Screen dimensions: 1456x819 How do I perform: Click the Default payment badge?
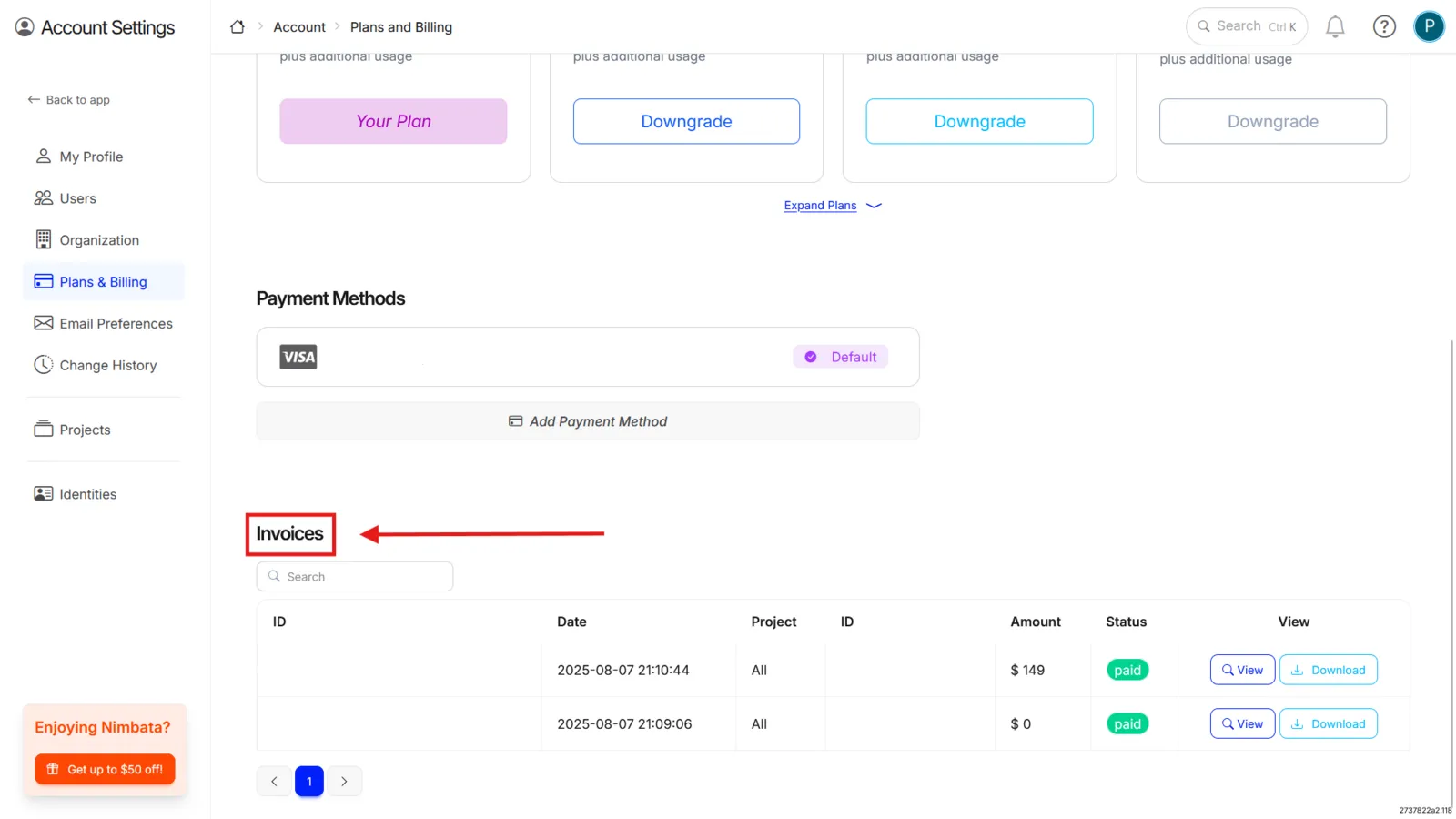coord(840,357)
